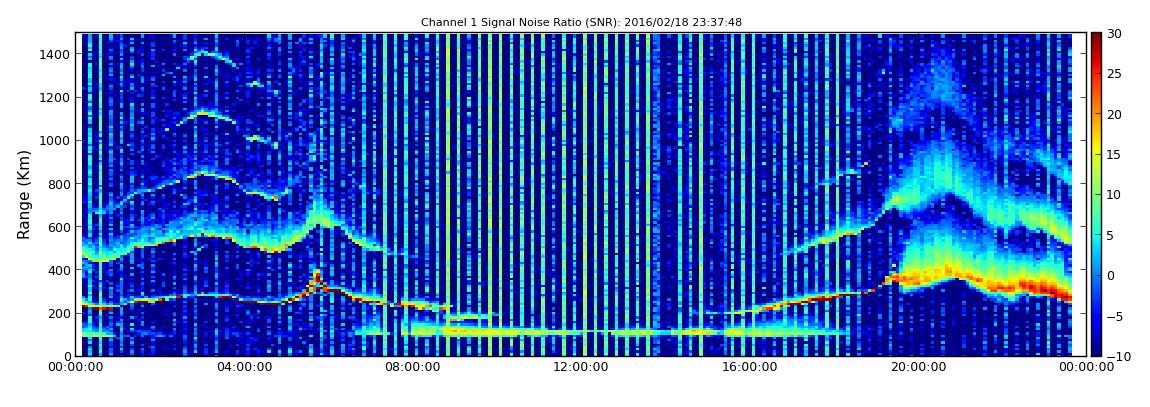Click the SNR color scale bar

1096,194
